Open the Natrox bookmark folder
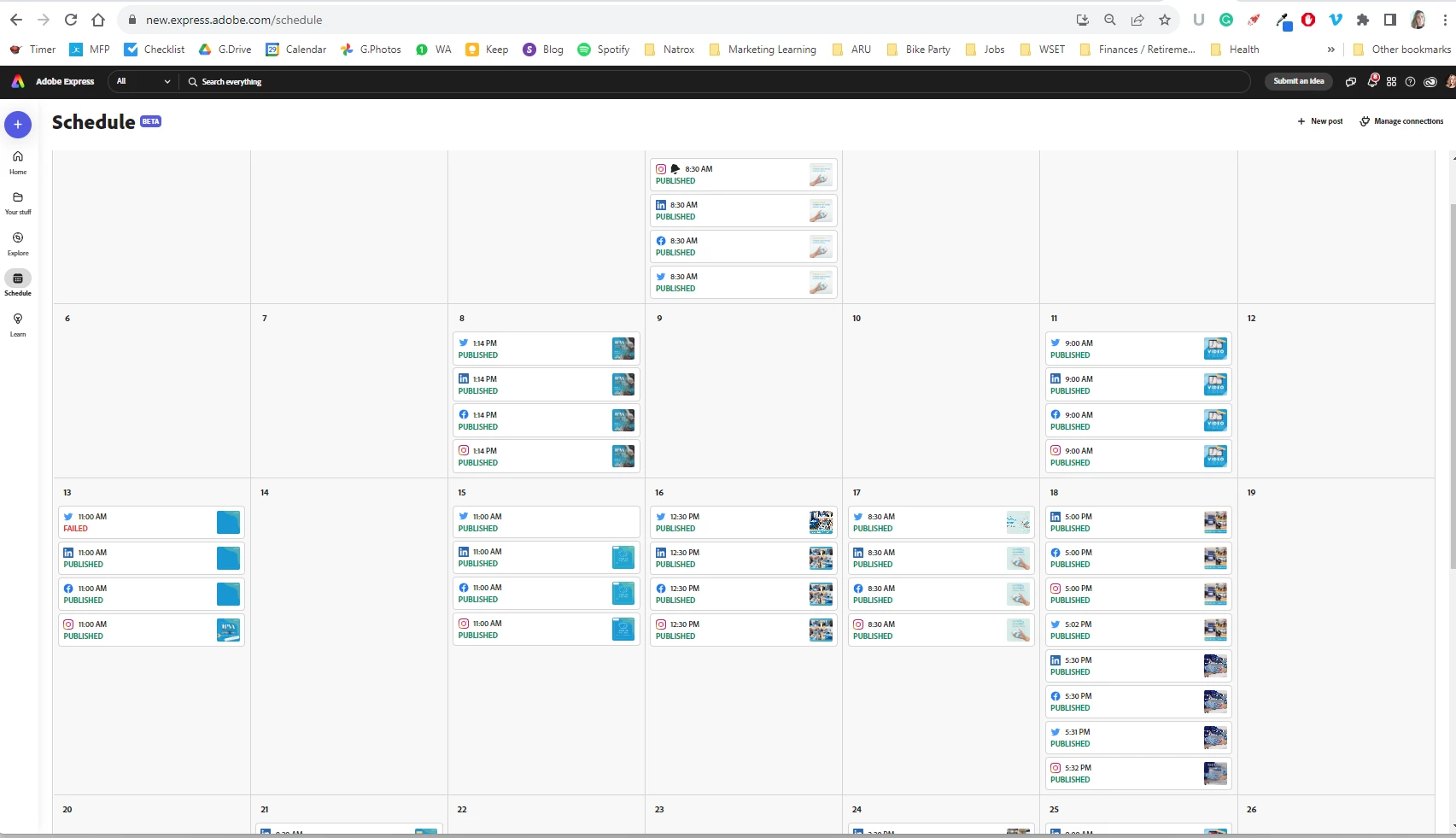 click(x=669, y=50)
